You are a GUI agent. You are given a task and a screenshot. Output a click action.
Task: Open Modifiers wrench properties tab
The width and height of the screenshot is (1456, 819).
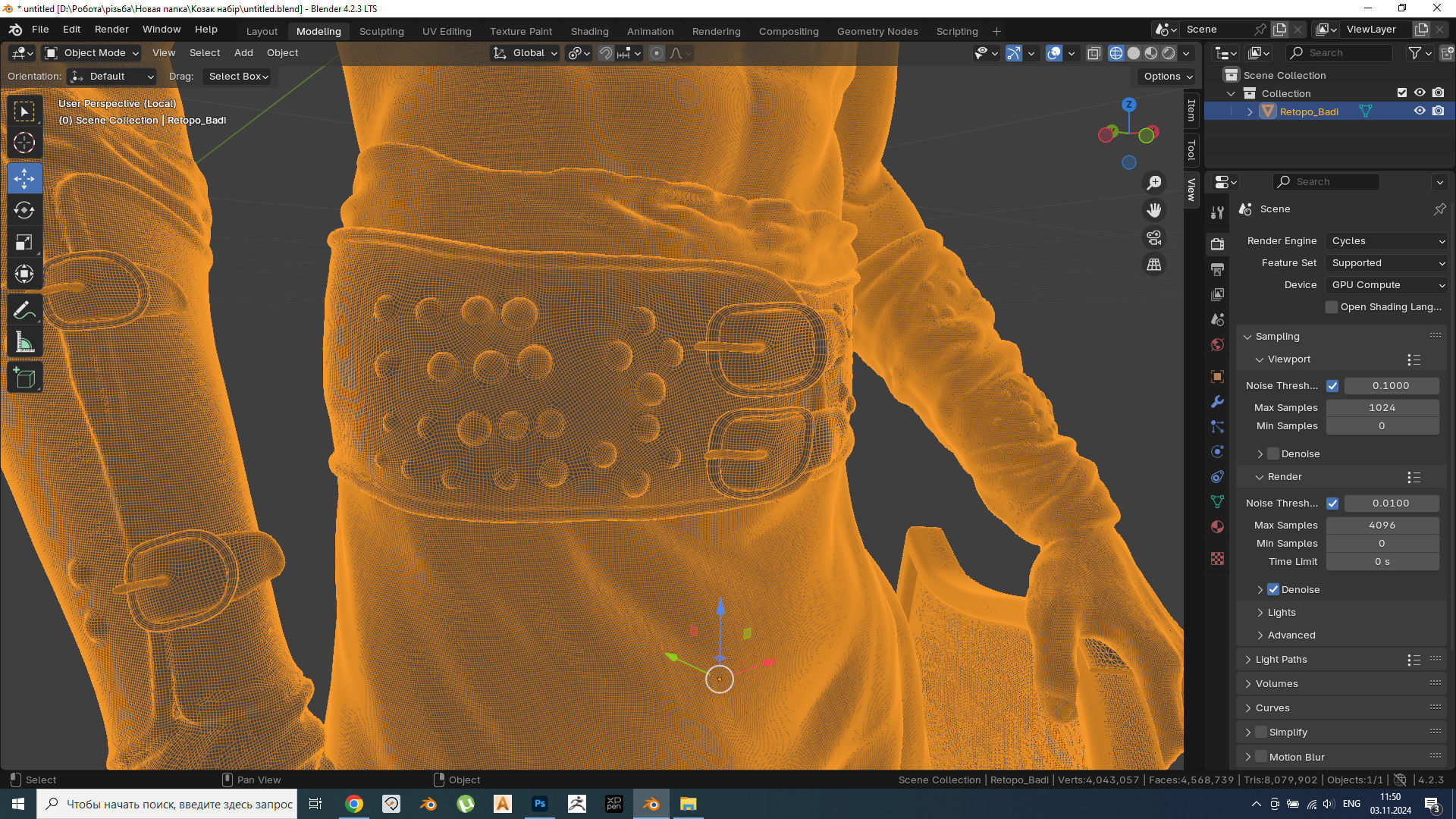click(x=1217, y=401)
